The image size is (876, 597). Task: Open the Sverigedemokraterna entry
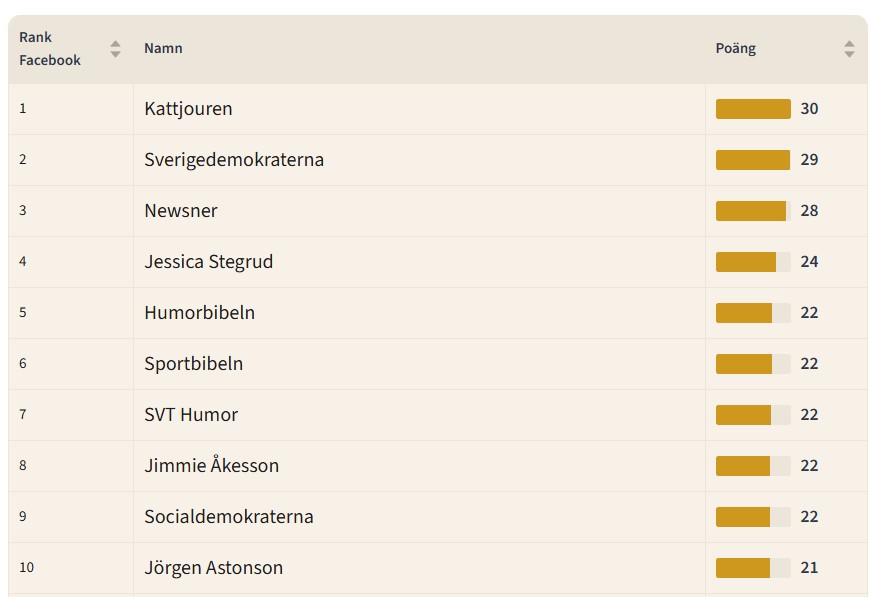point(234,160)
